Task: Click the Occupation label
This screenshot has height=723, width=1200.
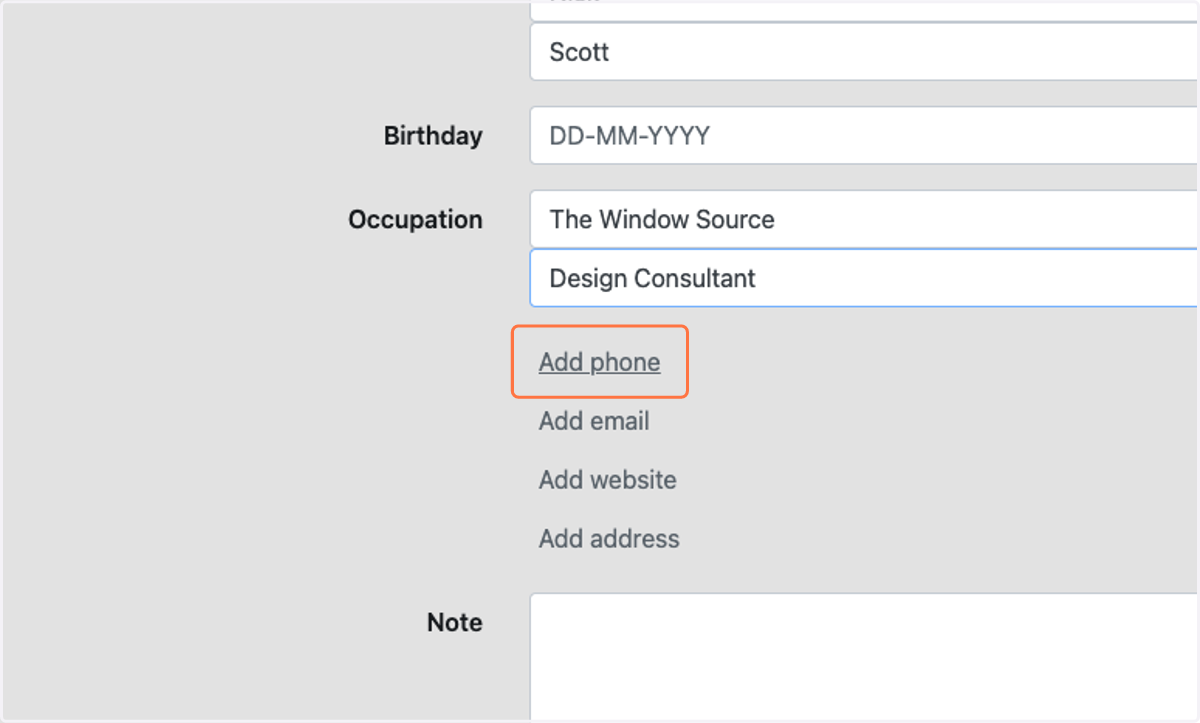Action: coord(415,220)
